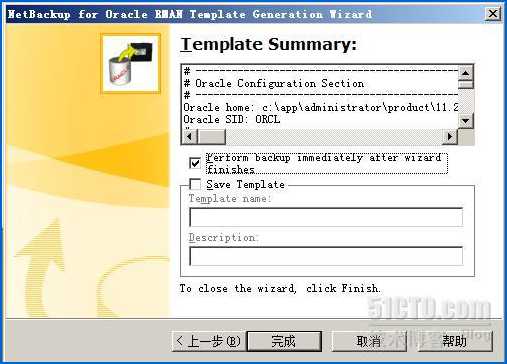Click the Template name input field

point(326,217)
